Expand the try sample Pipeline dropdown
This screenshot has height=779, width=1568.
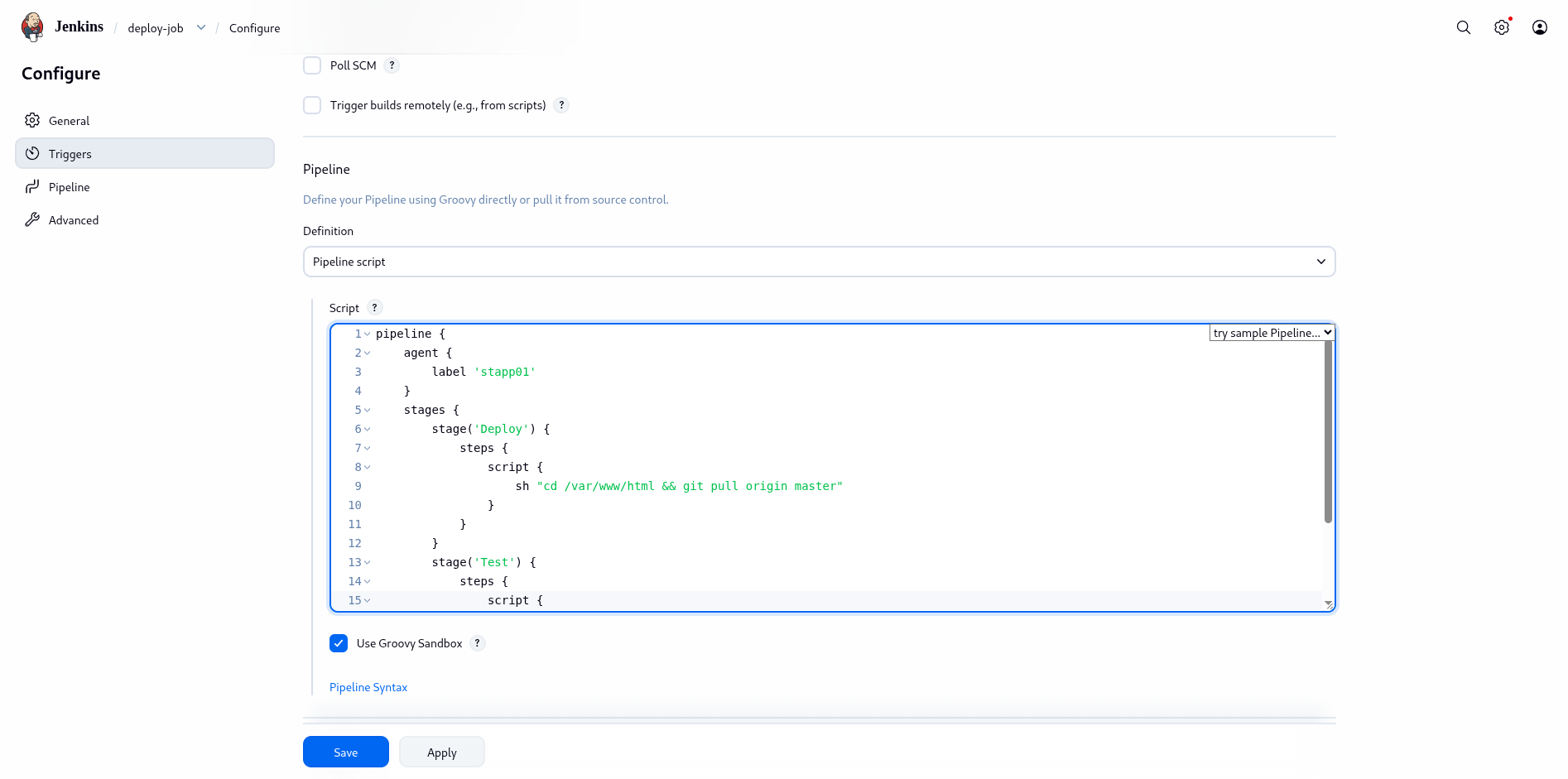point(1272,333)
